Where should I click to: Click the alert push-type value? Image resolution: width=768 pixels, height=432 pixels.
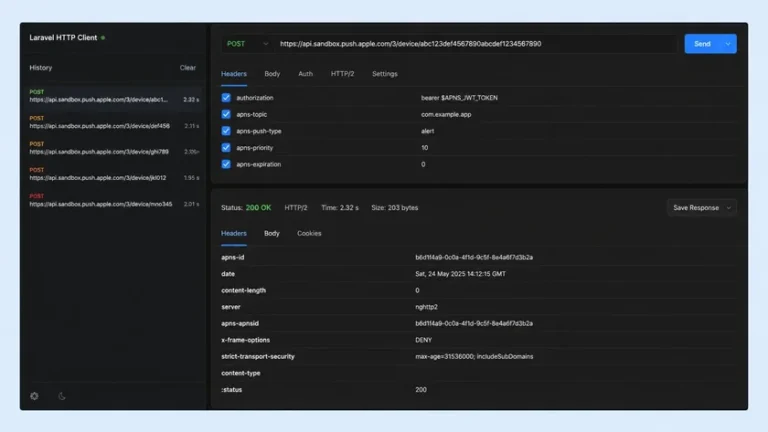click(428, 131)
